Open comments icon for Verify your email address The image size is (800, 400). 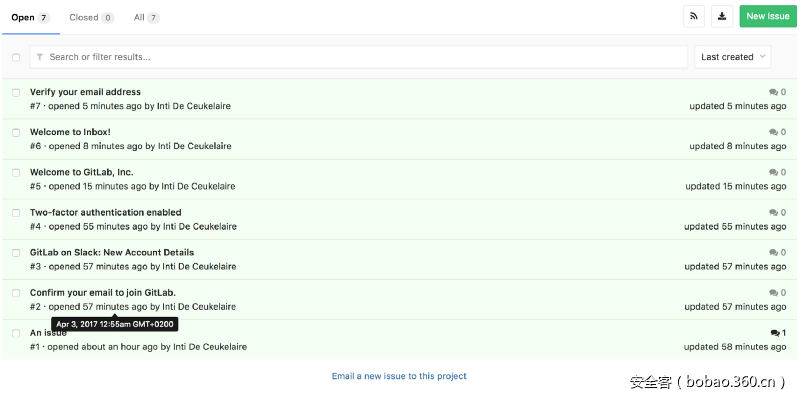coord(773,92)
